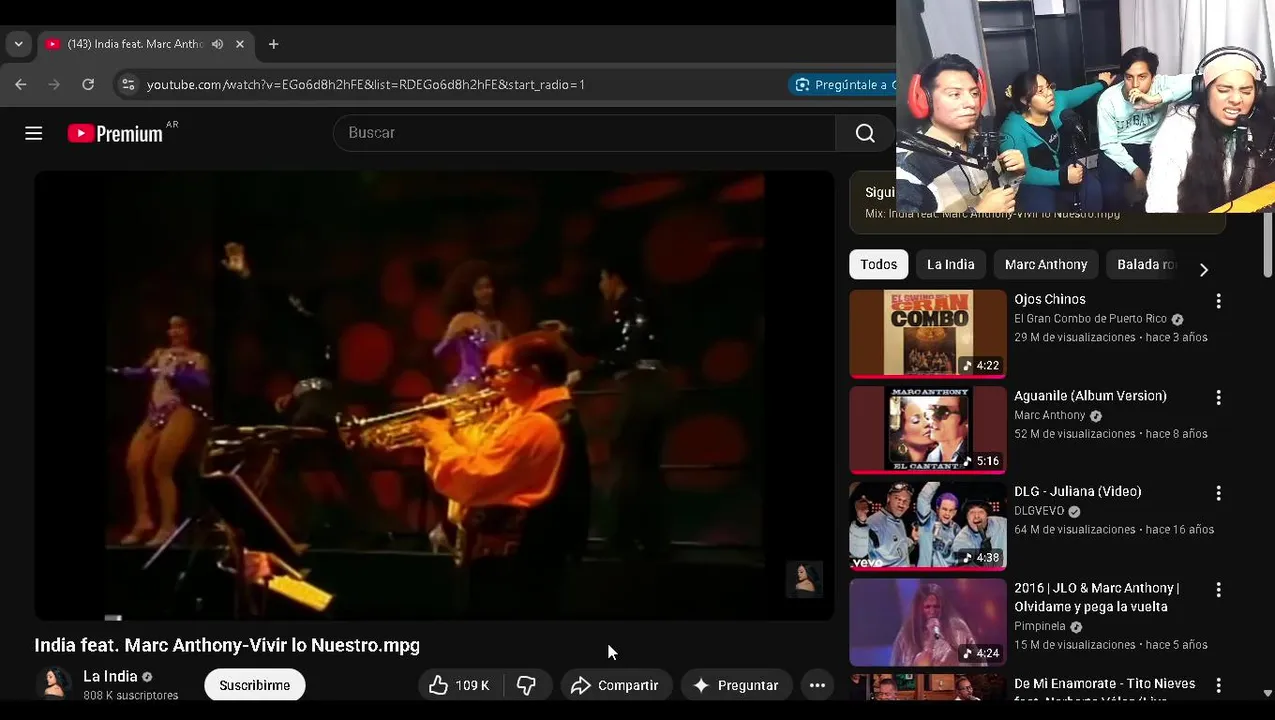
Task: Click the Pimpinela channel name
Action: (x=1041, y=627)
